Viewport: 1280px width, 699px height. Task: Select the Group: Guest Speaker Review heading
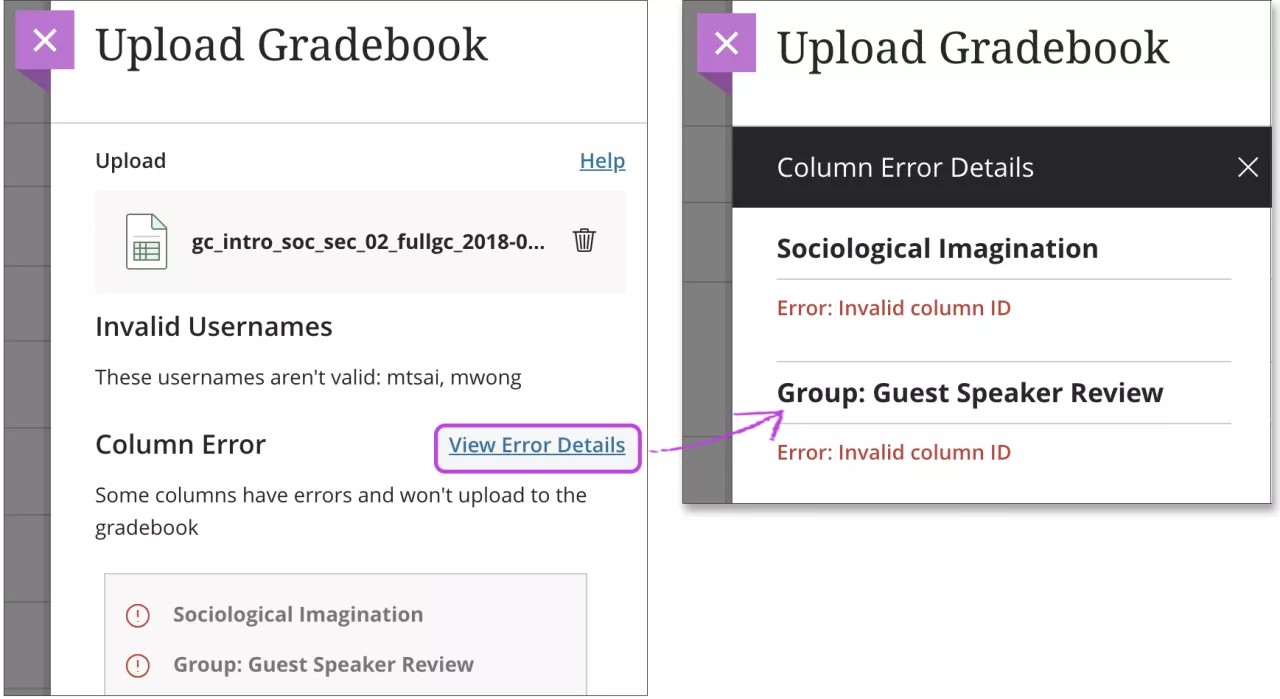pyautogui.click(x=969, y=392)
